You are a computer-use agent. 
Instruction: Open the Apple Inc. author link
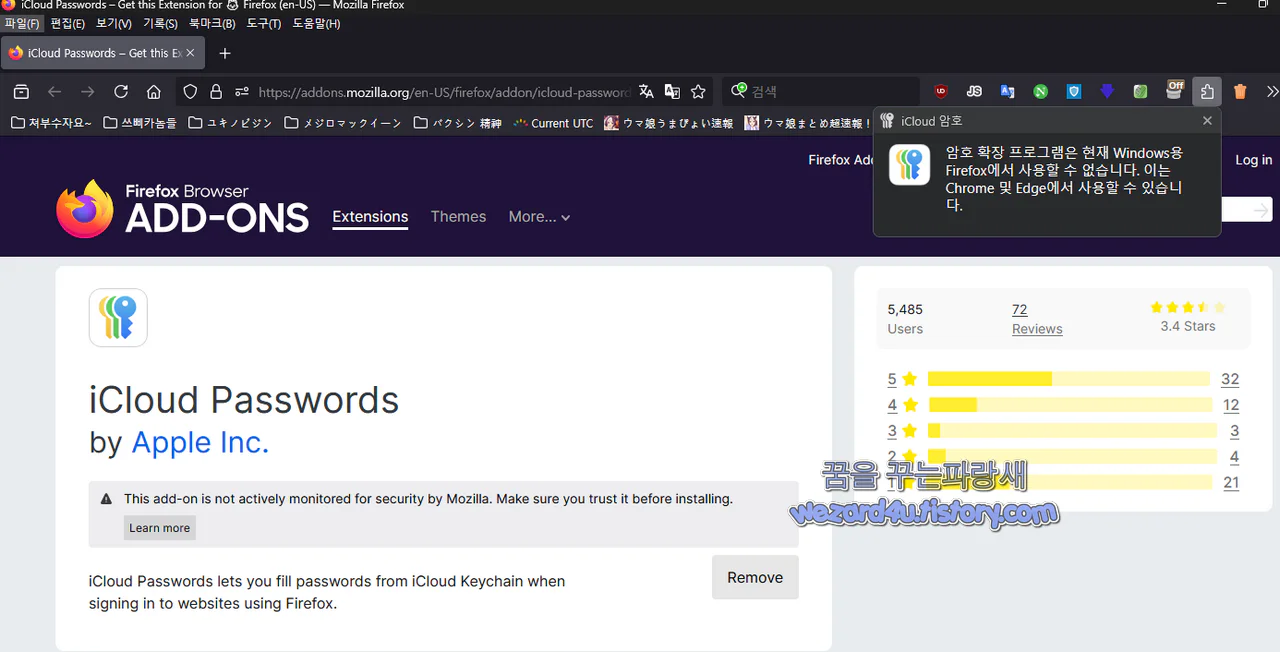[200, 442]
